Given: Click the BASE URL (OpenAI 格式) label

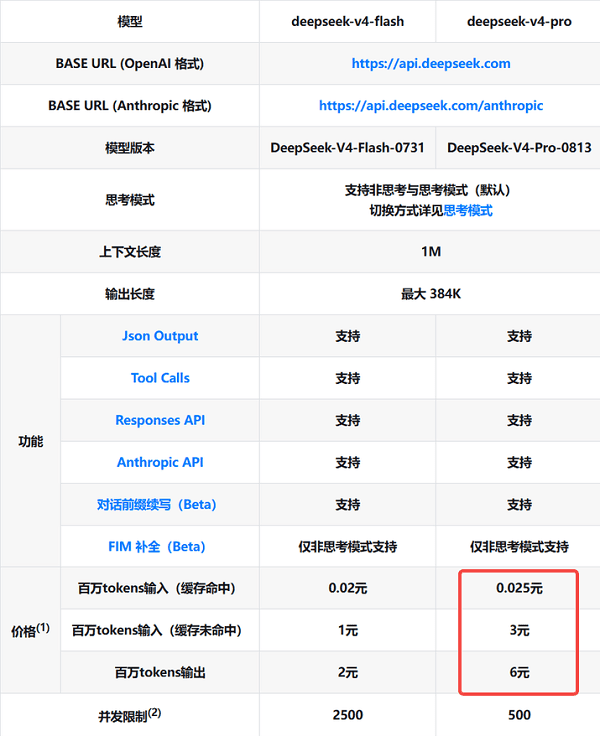Looking at the screenshot, I should tap(130, 63).
